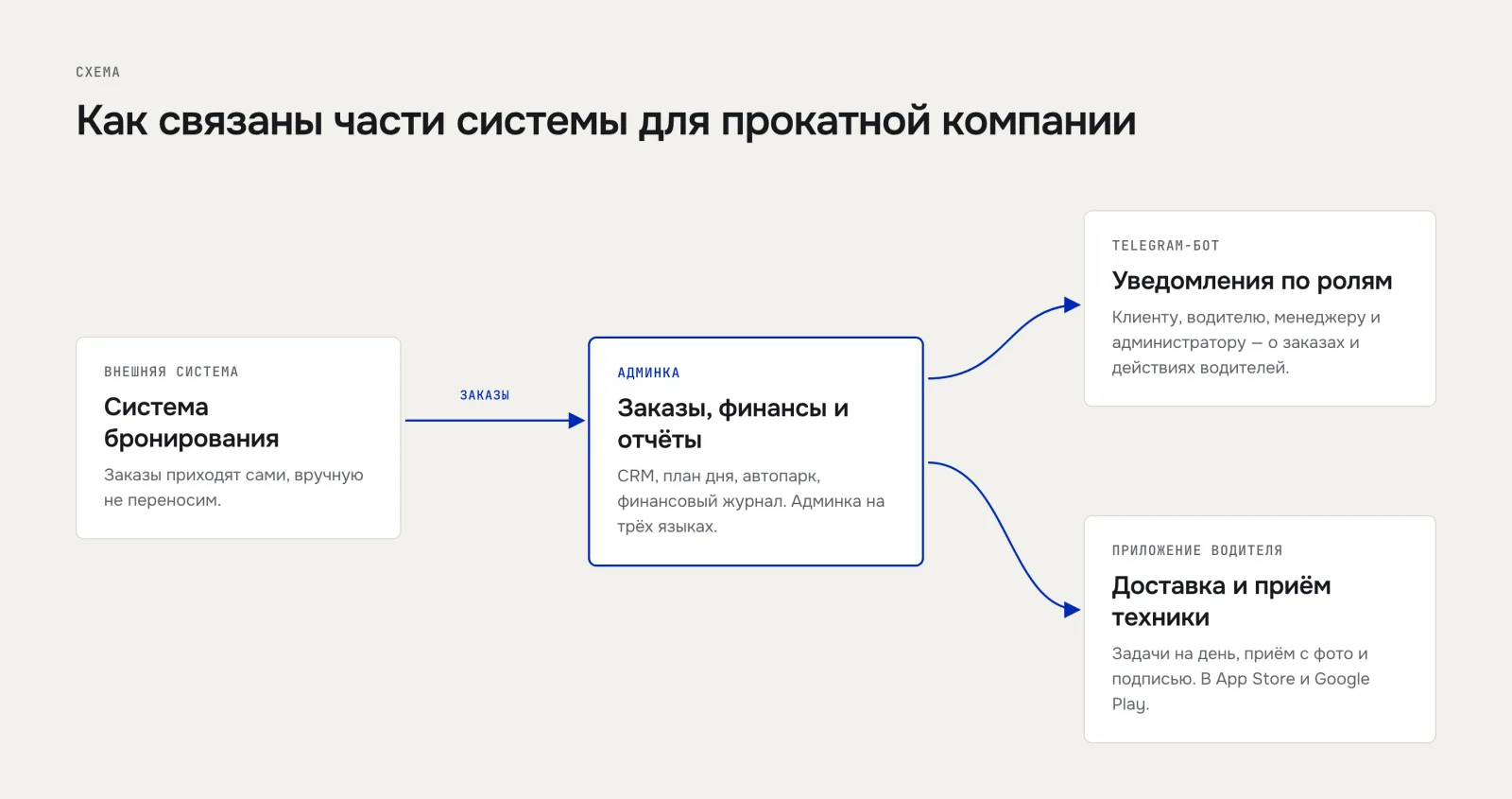Screen dimensions: 1512x799
Task: Click the 'ЗАКАЗЫ' label above the arrow
Action: point(485,395)
